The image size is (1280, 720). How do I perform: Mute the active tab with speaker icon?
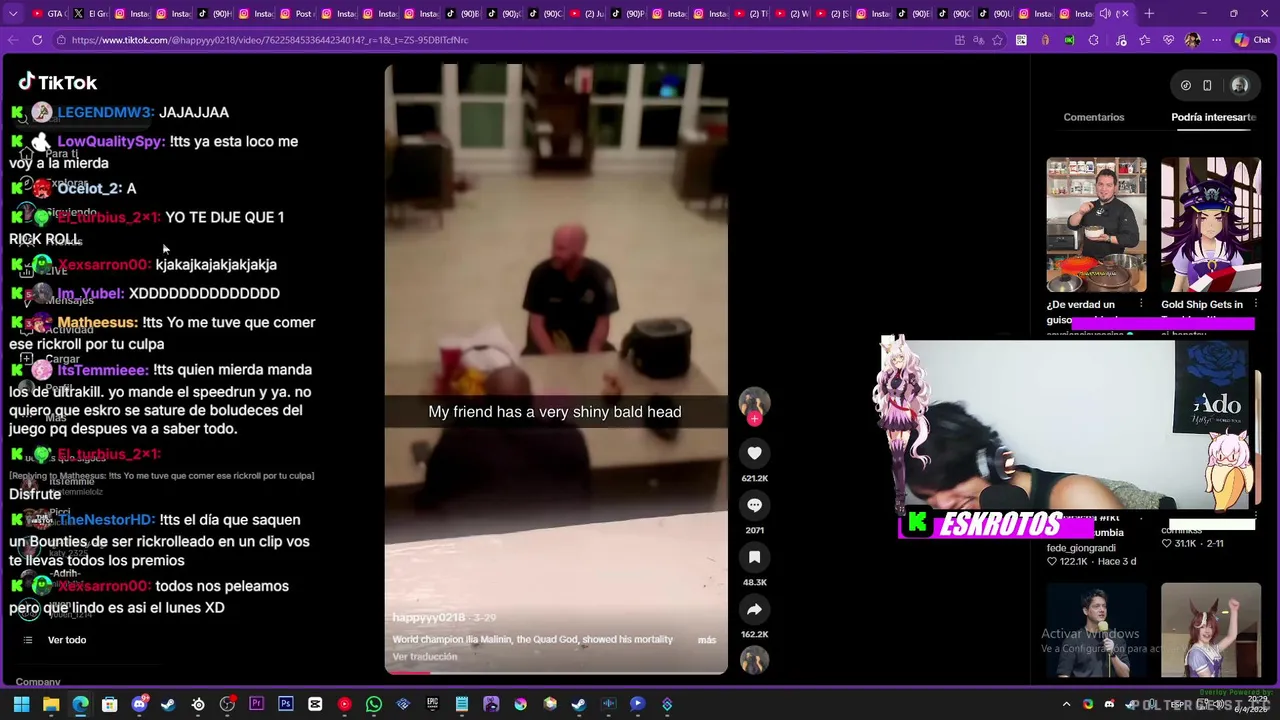click(x=1105, y=14)
